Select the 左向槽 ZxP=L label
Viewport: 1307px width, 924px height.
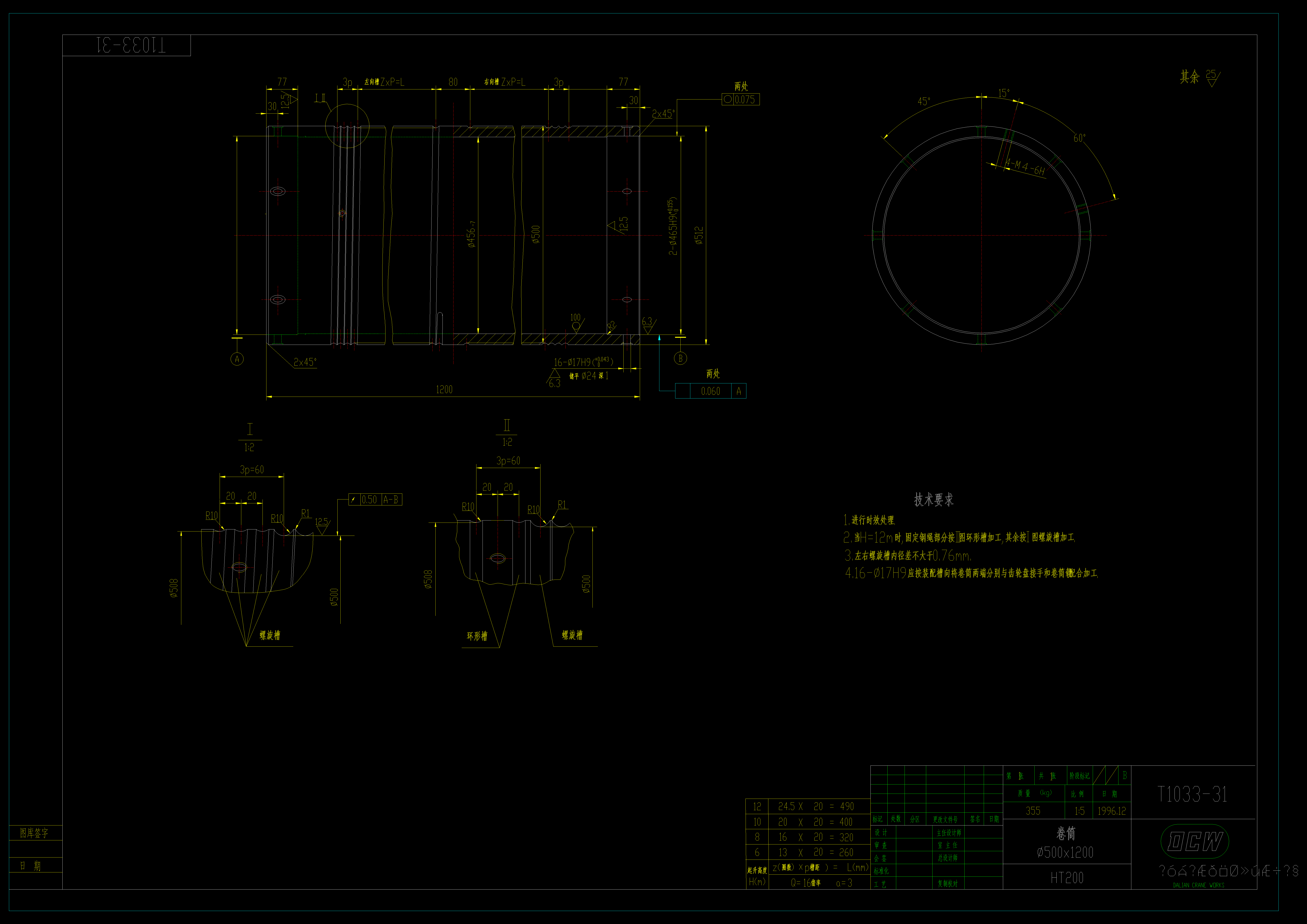(384, 82)
